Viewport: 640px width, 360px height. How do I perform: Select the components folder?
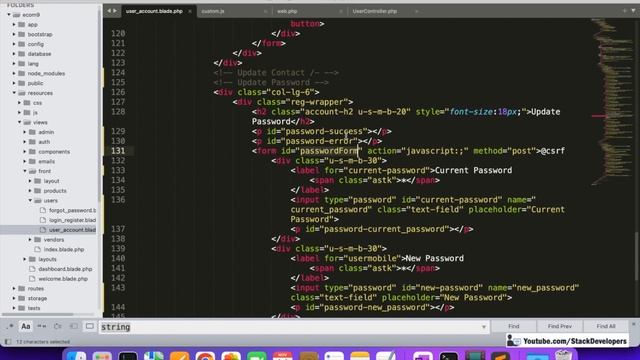54,152
